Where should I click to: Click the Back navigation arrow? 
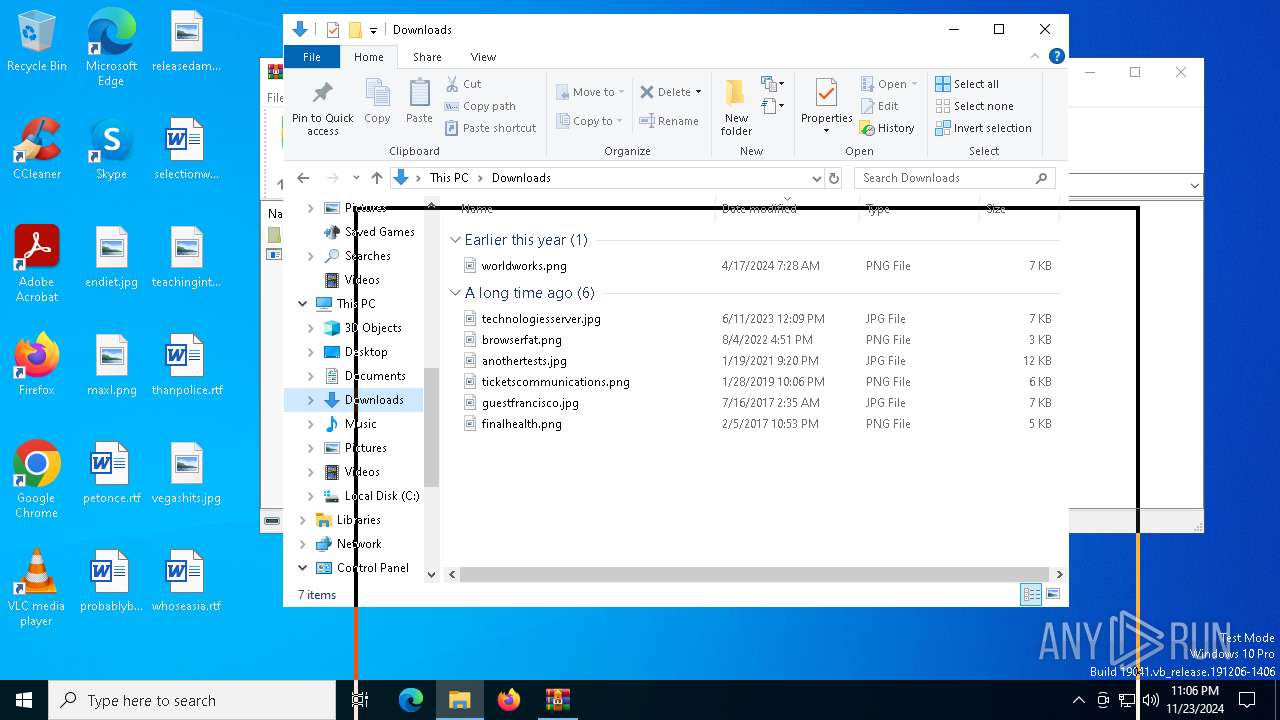point(303,178)
